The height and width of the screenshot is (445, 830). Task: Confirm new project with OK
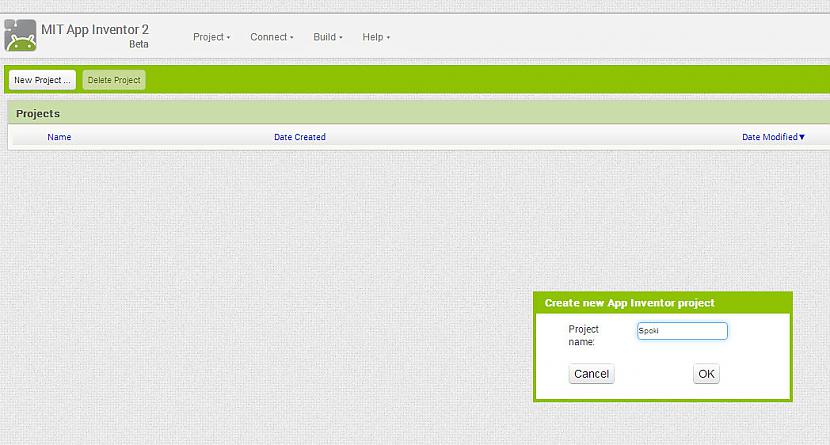tap(706, 374)
